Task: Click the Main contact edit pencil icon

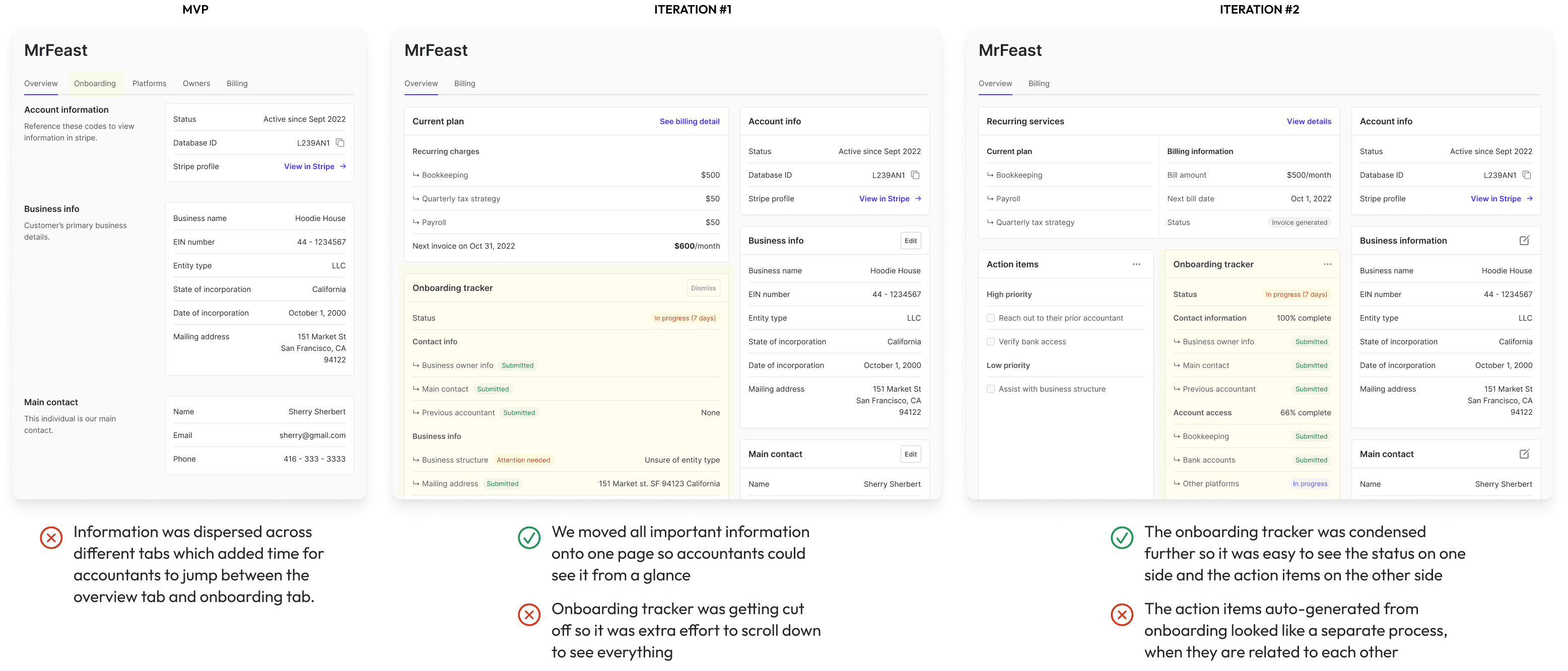Action: pos(1524,455)
